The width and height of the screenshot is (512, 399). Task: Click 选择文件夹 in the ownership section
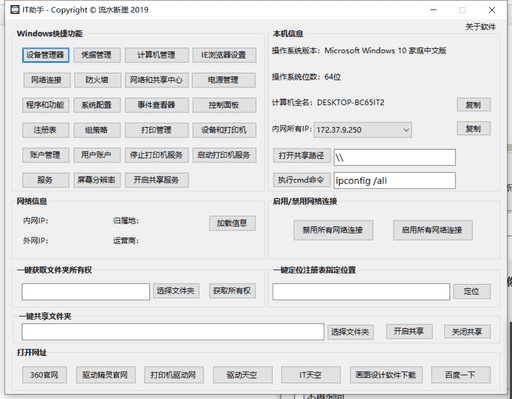(176, 291)
